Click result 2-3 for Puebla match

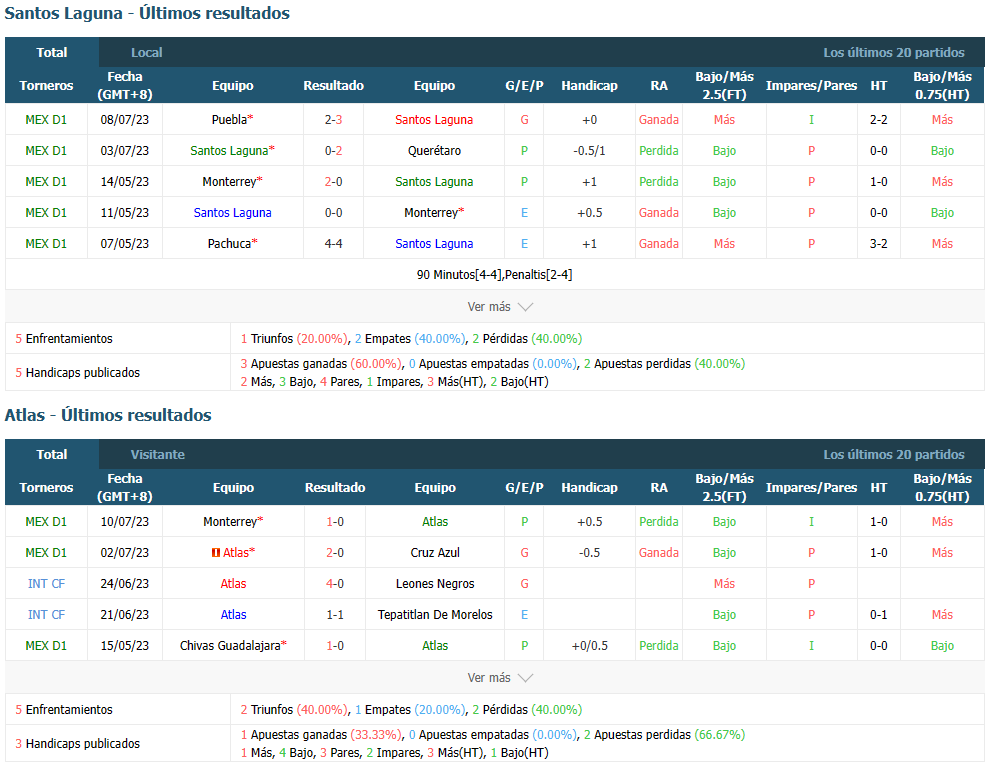tap(333, 119)
